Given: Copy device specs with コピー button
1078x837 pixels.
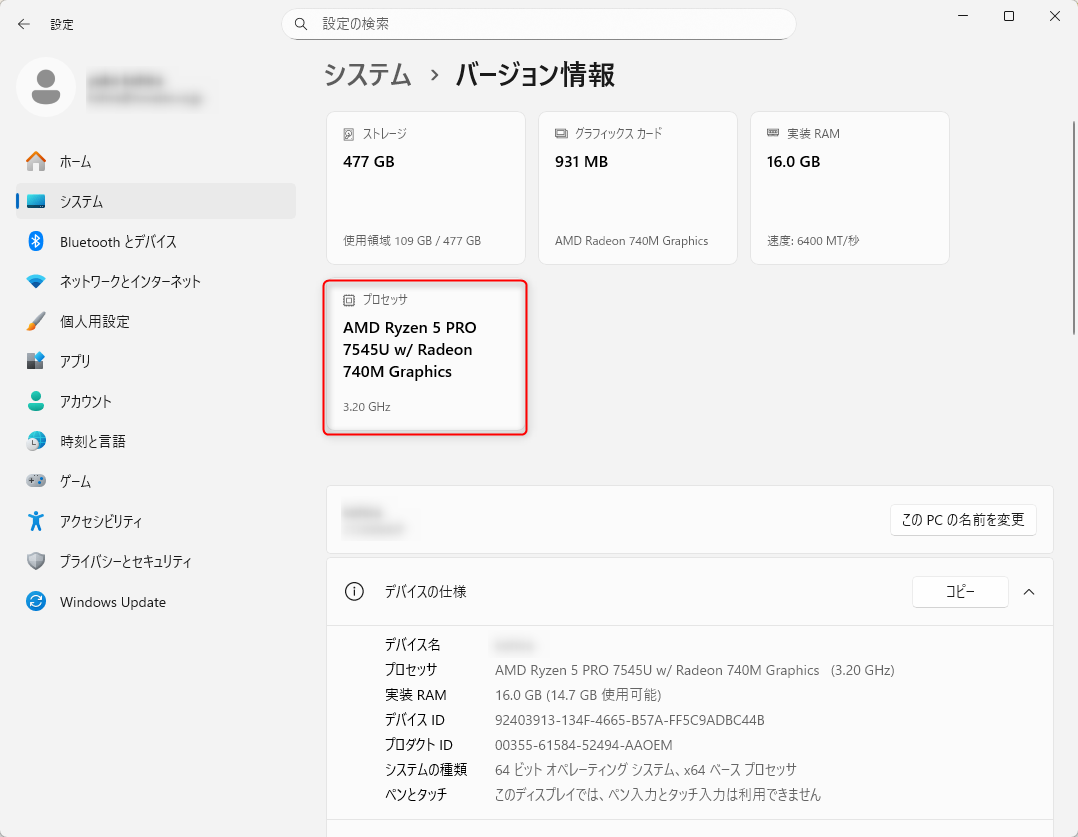Looking at the screenshot, I should 960,591.
